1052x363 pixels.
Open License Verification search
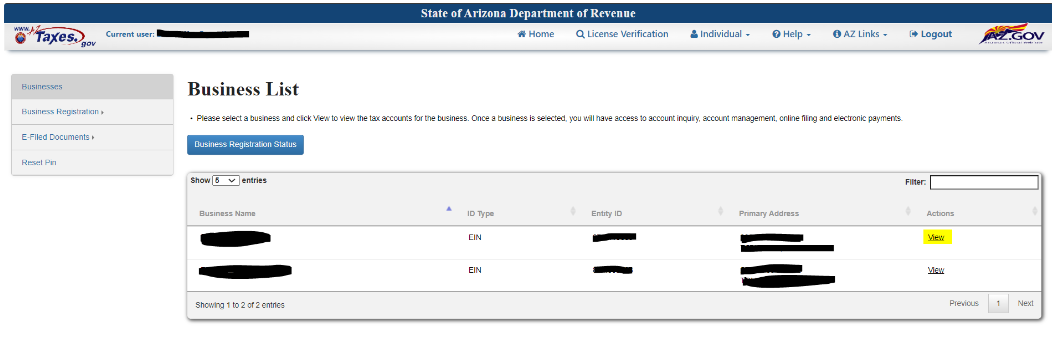(622, 34)
